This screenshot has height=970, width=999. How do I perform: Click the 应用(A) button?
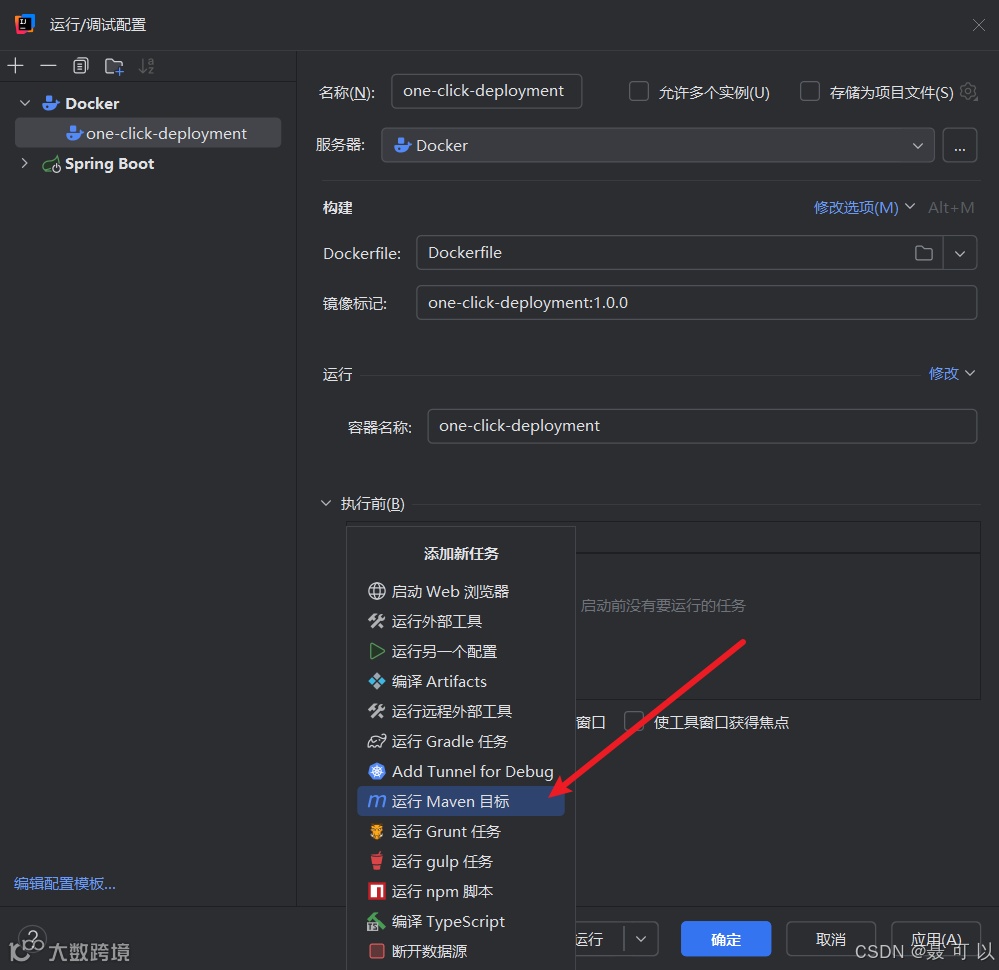935,939
